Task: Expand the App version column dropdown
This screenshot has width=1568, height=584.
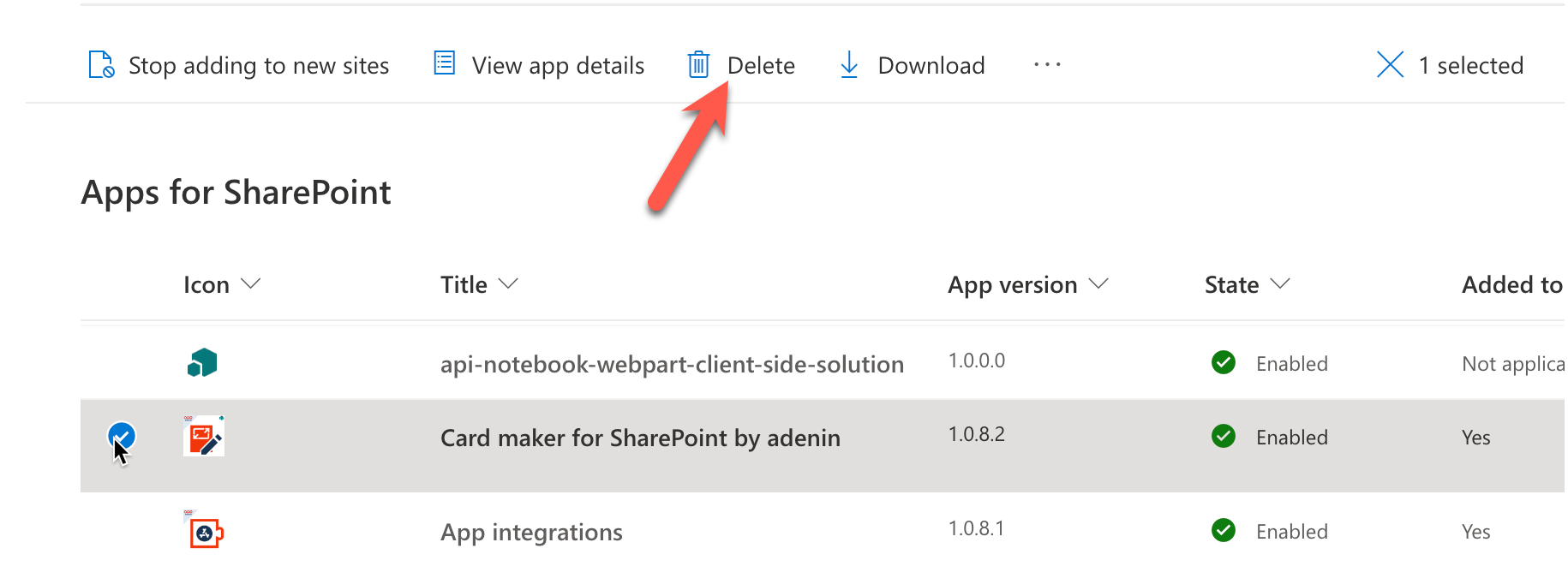Action: point(1098,284)
